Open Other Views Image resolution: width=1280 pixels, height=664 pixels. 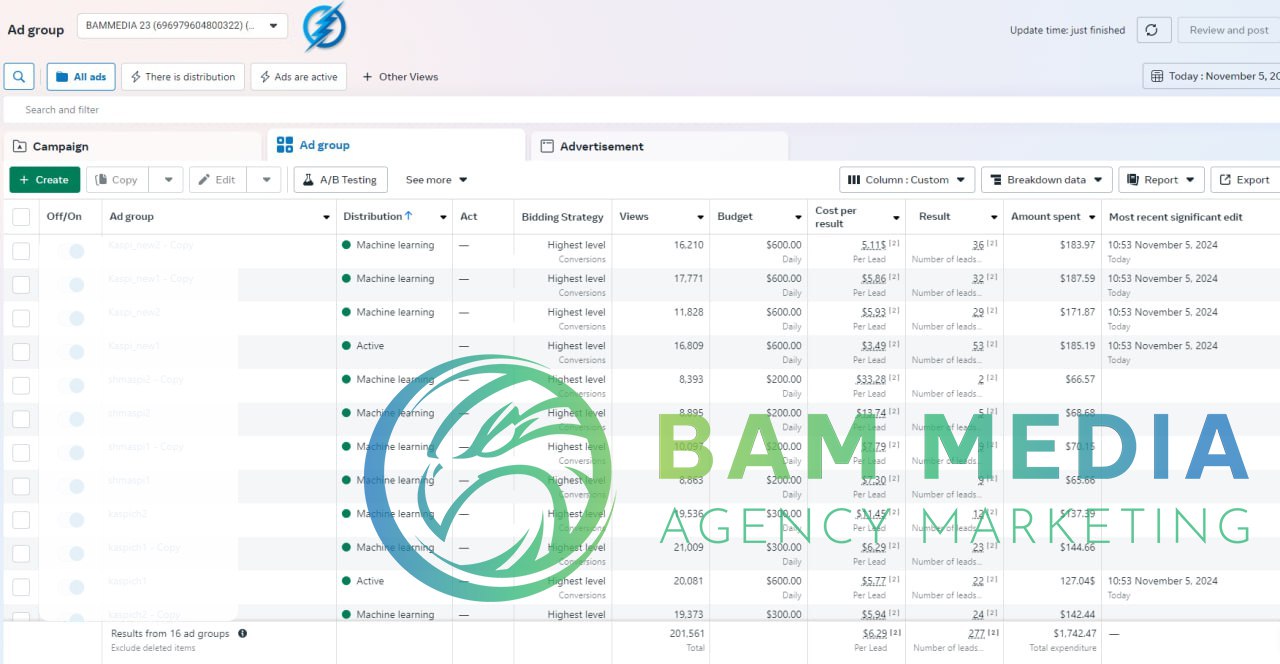pos(400,77)
